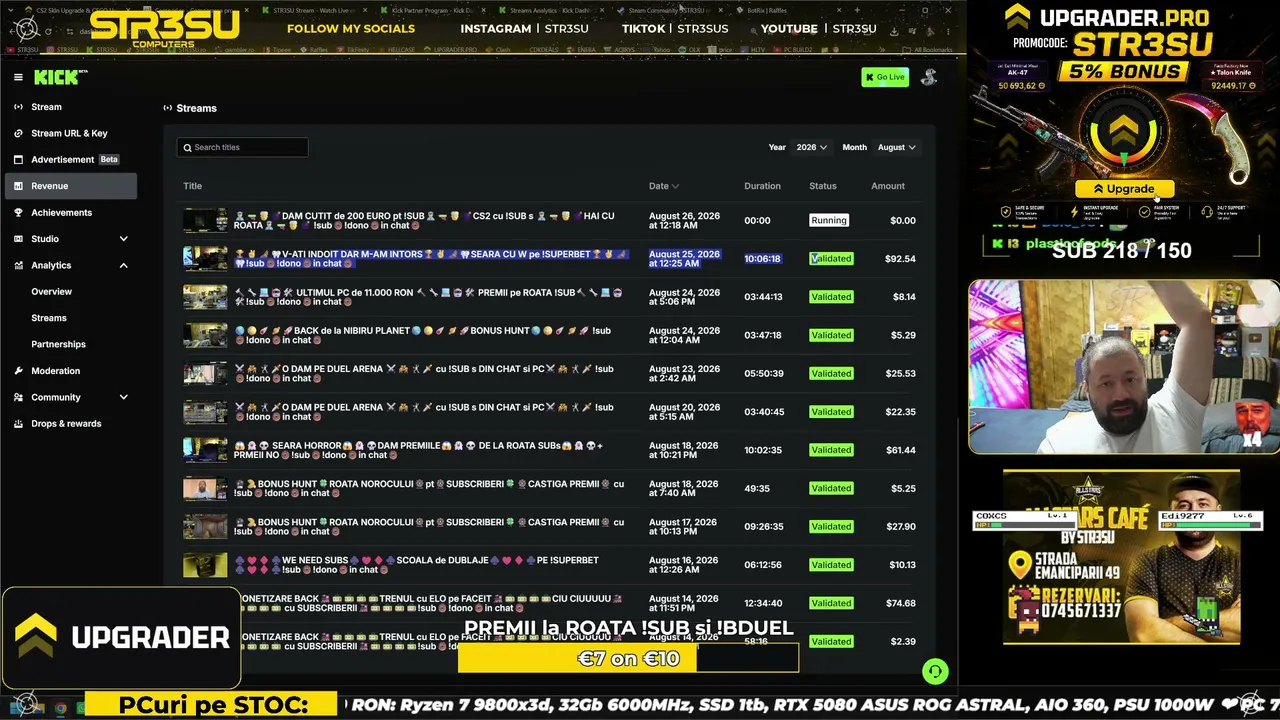The image size is (1280, 720).
Task: Click the Achievements trophy icon
Action: pos(19,213)
